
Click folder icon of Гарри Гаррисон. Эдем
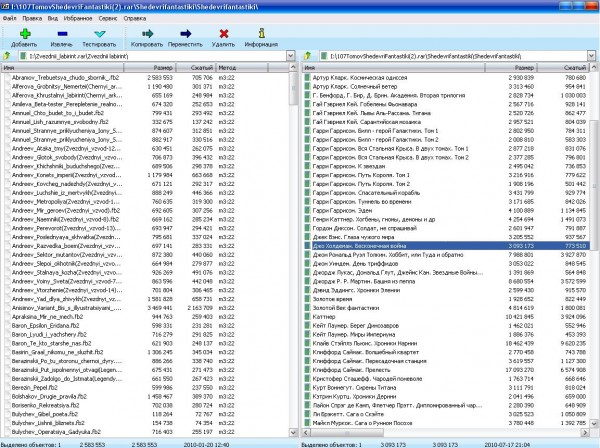click(x=307, y=210)
